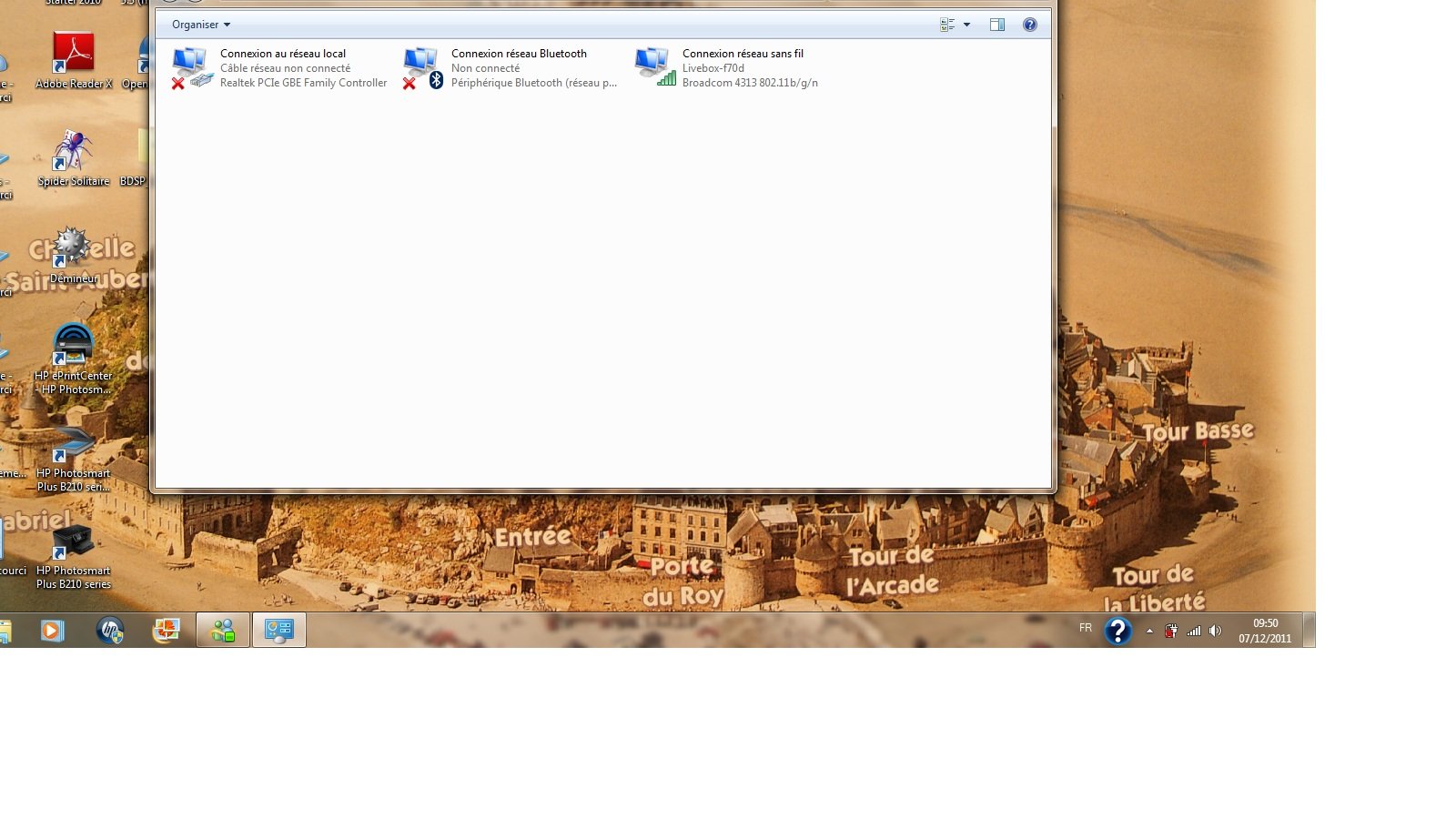Open the blue help icon in toolbar
Image resolution: width=1456 pixels, height=819 pixels.
1029,25
